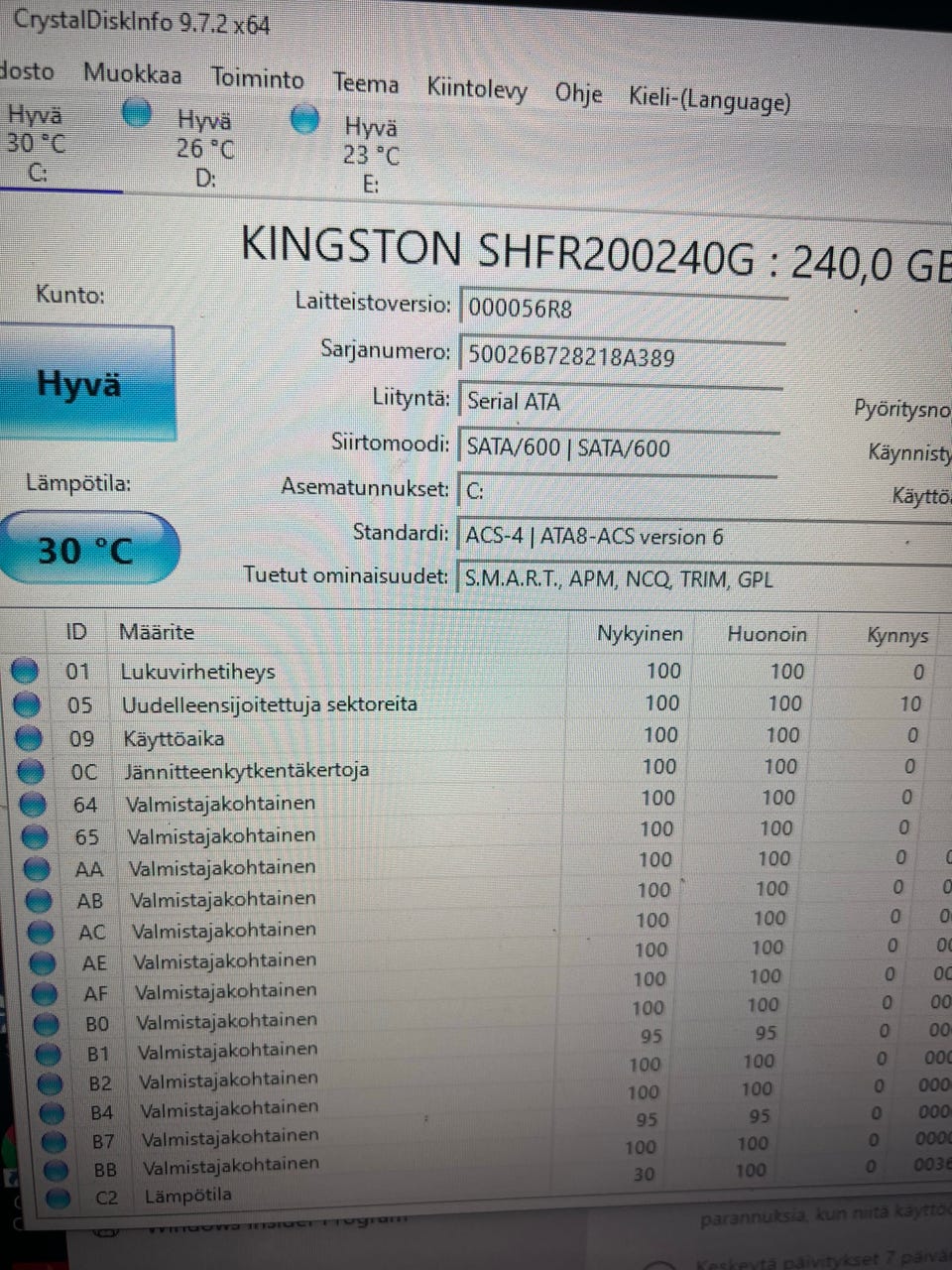Image resolution: width=952 pixels, height=1270 pixels.
Task: Click status orb of row B0
Action: (47, 1023)
